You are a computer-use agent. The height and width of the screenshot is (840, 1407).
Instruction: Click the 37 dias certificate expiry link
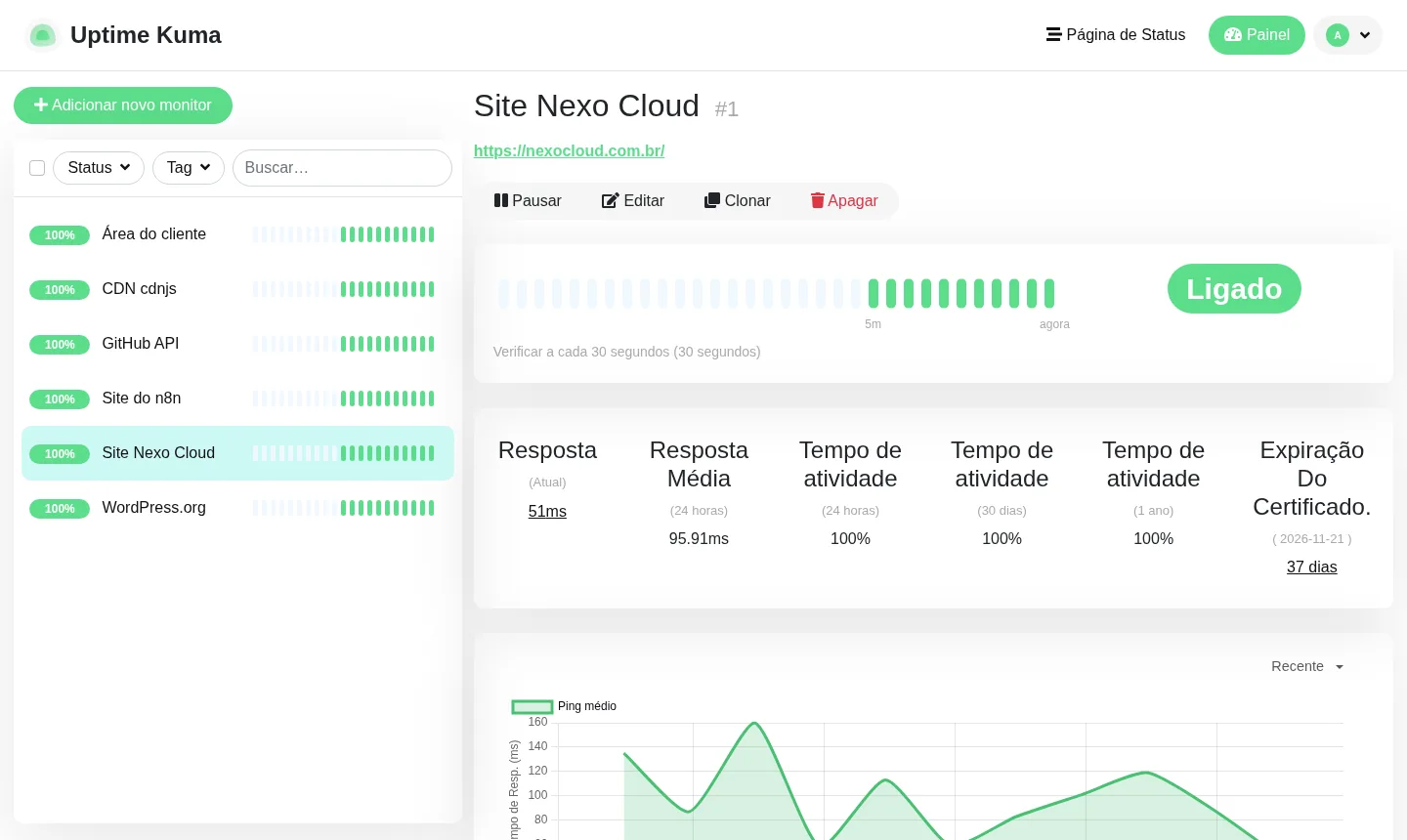[1311, 567]
